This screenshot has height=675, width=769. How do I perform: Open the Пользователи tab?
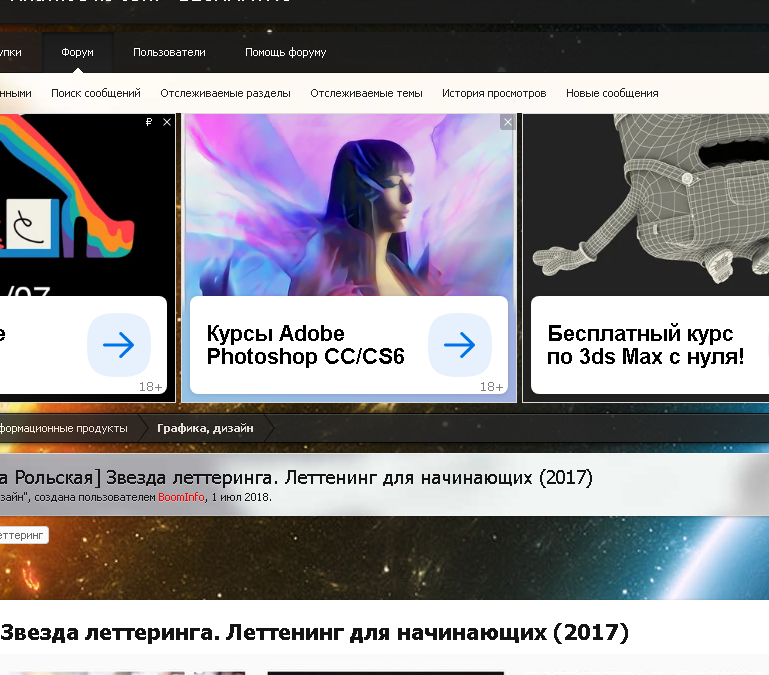(x=169, y=52)
